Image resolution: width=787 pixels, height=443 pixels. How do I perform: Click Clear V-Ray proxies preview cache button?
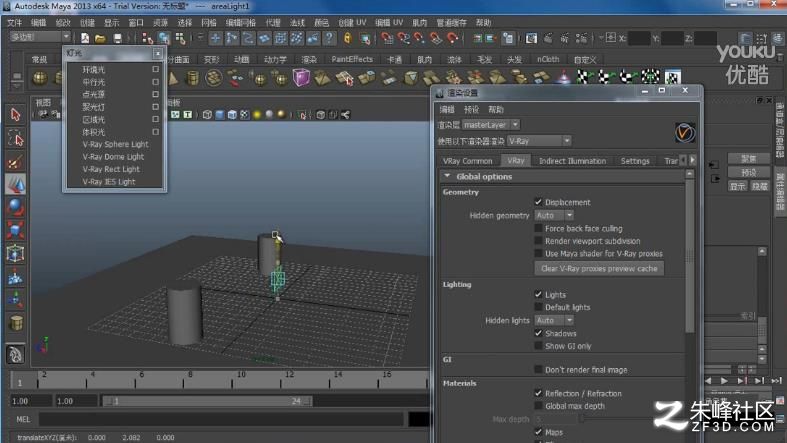coord(599,268)
